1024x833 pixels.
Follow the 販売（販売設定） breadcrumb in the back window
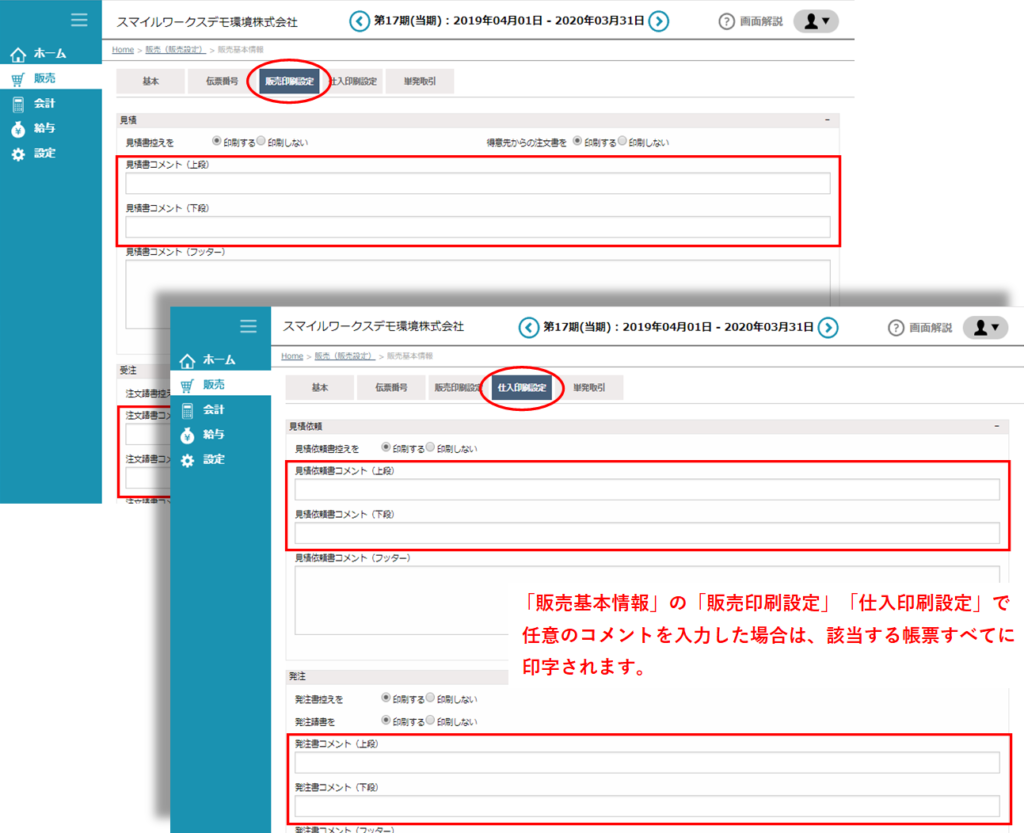coord(175,50)
